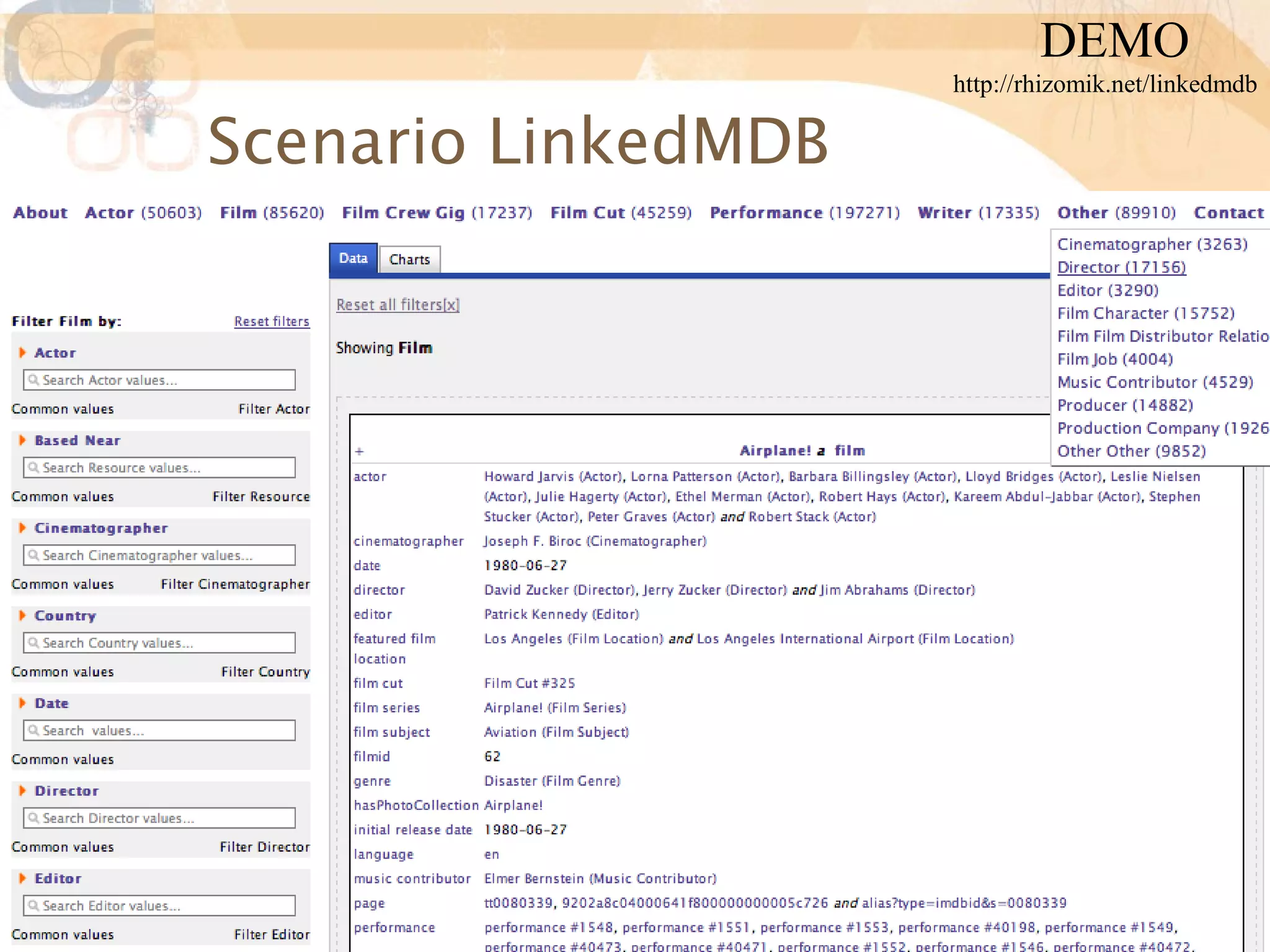The width and height of the screenshot is (1270, 952).
Task: Select Other Other (9852) in dropdown
Action: (x=1132, y=451)
